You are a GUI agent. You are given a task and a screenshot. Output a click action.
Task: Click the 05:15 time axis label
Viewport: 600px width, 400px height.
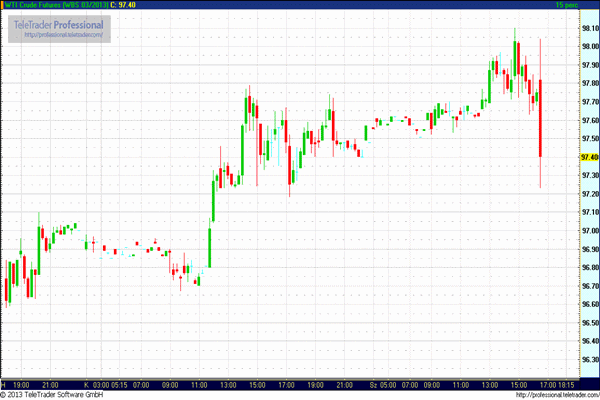pos(119,384)
